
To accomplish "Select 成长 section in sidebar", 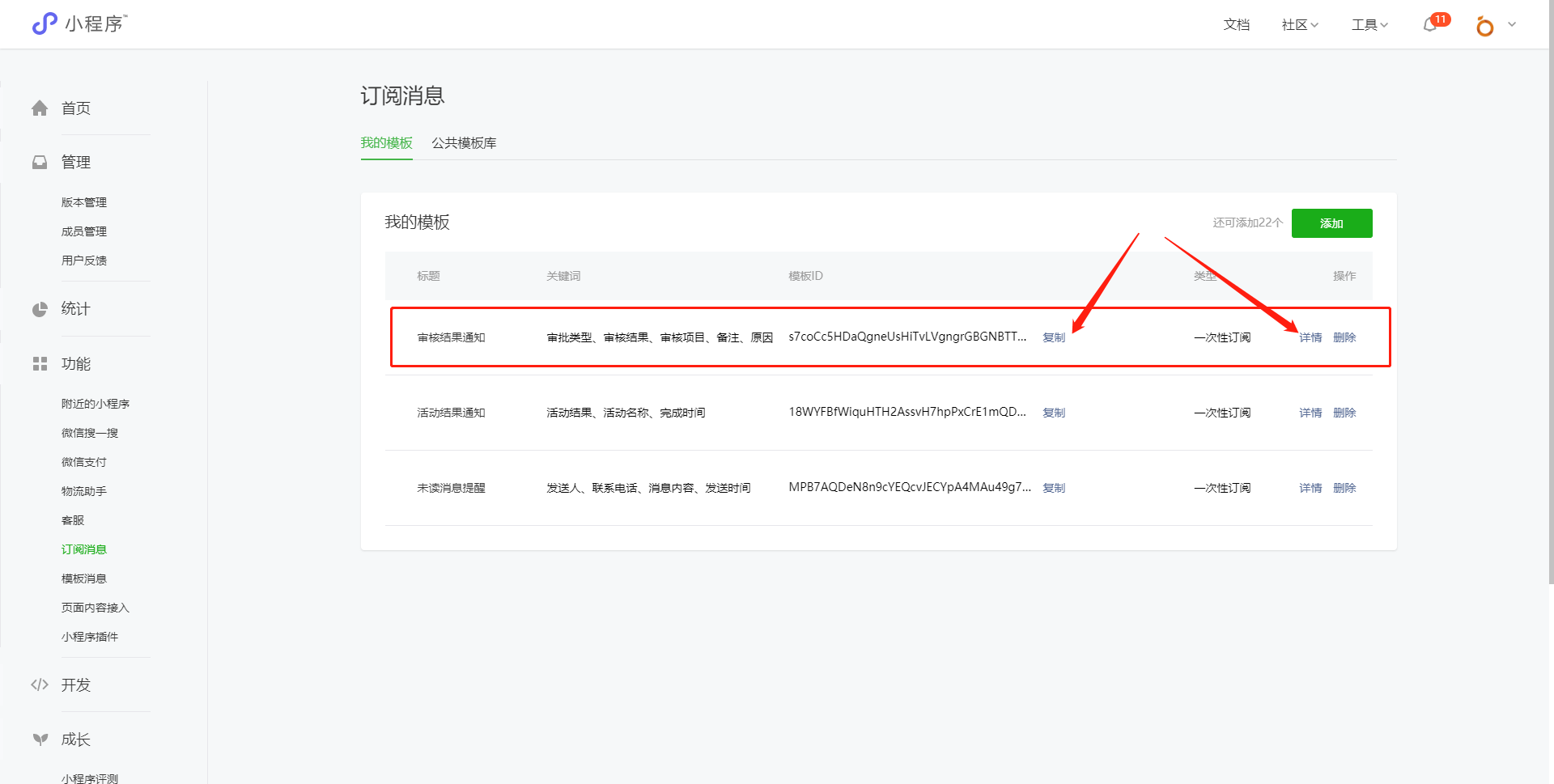I will coord(76,739).
